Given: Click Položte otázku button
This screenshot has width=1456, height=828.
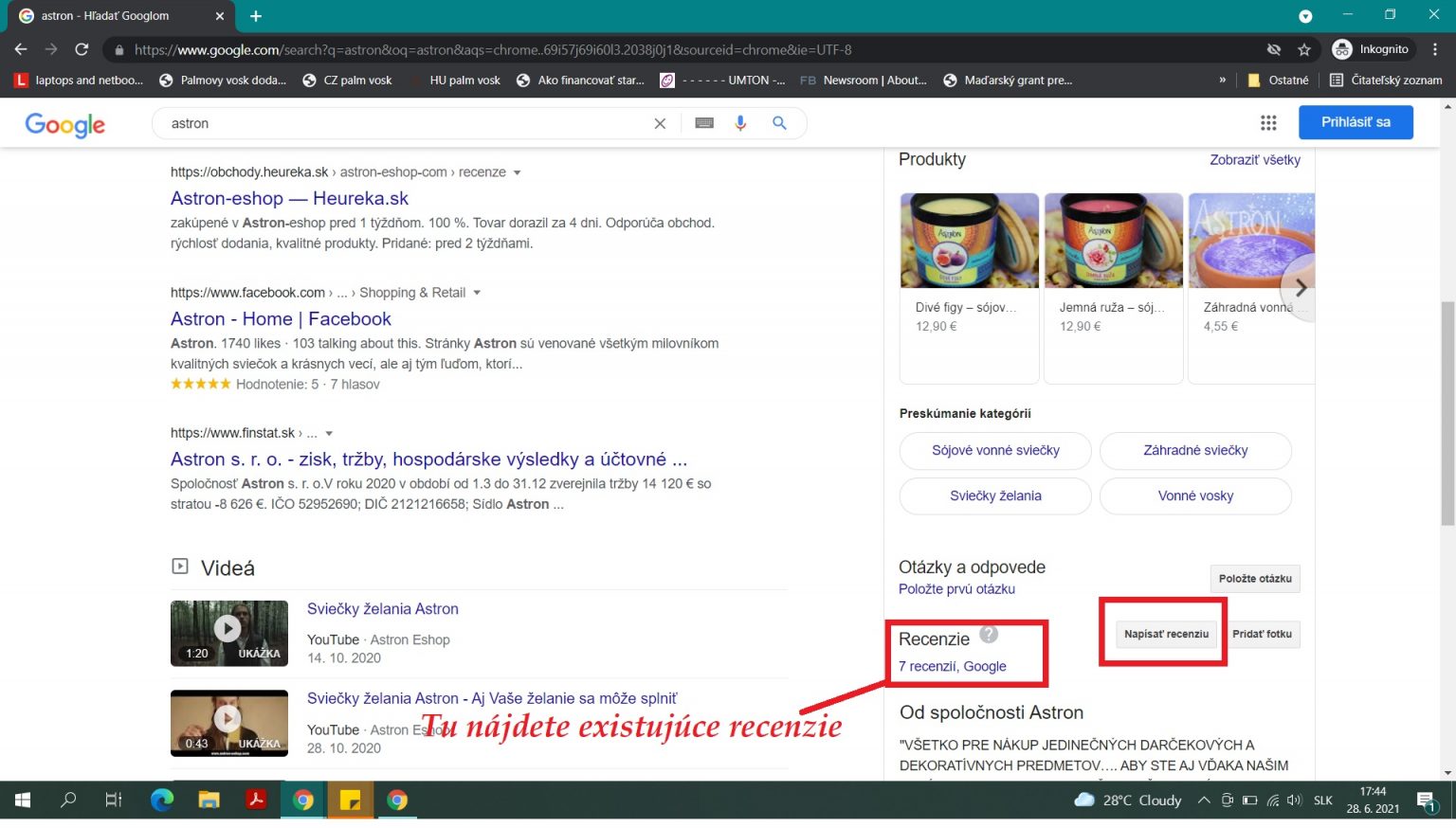Looking at the screenshot, I should click(x=1255, y=579).
